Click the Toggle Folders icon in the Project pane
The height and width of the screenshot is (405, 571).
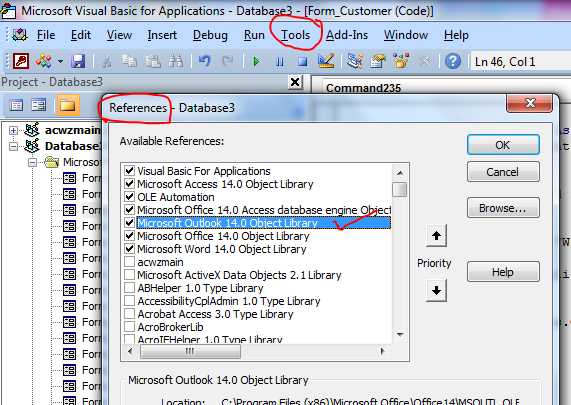[68, 105]
